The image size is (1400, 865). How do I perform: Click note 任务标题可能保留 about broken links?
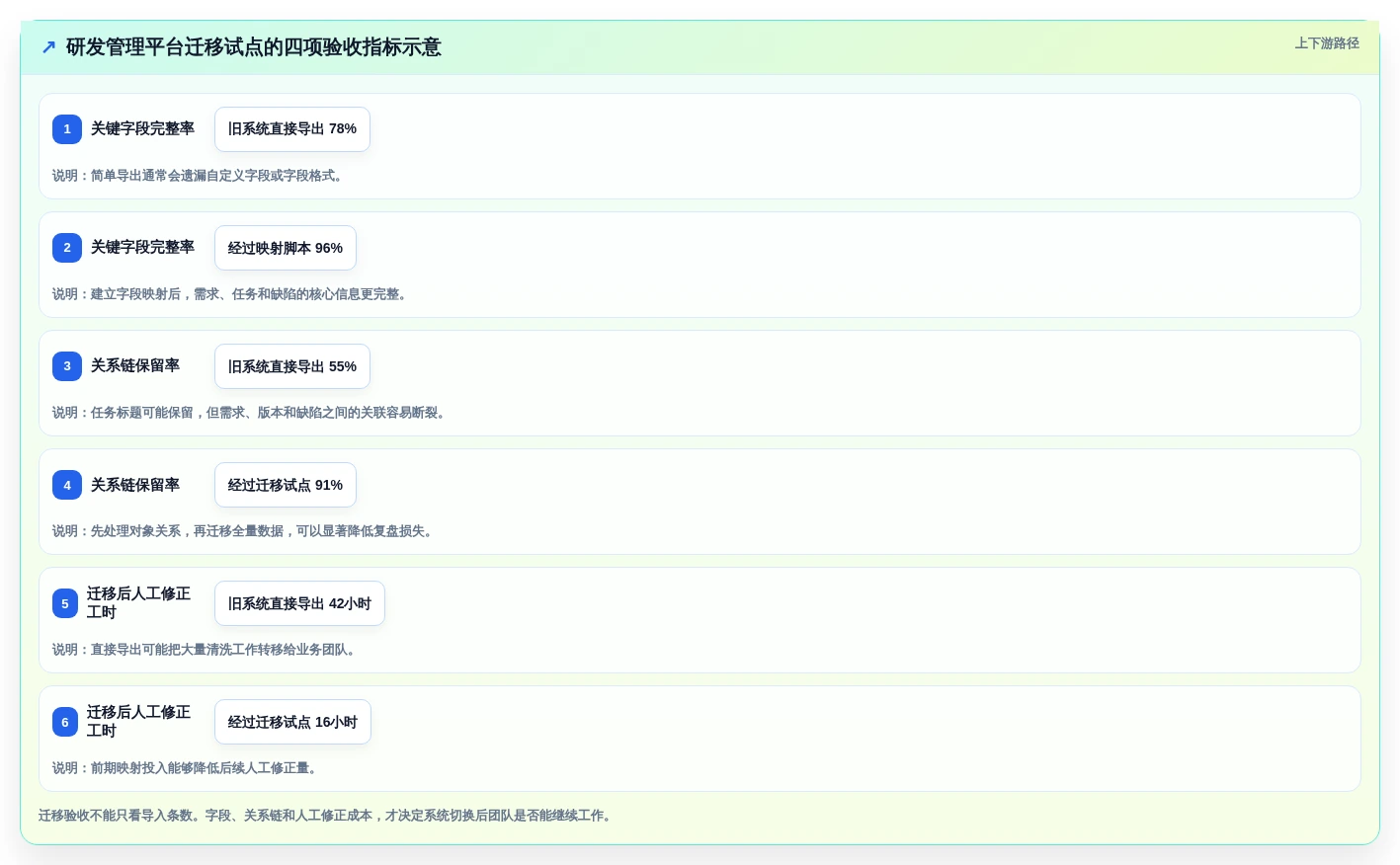(250, 413)
